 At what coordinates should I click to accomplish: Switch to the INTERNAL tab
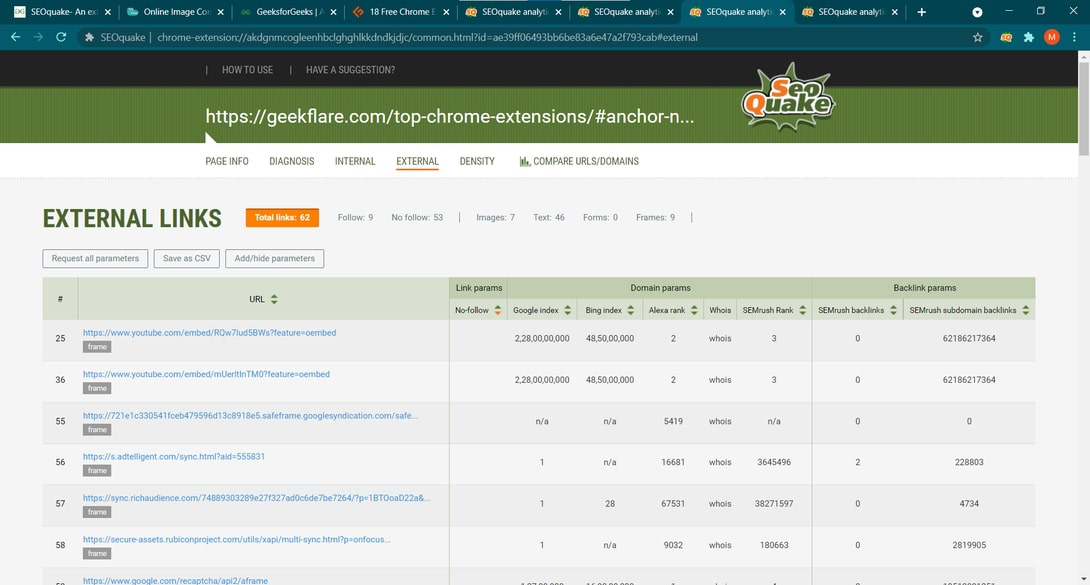tap(355, 161)
